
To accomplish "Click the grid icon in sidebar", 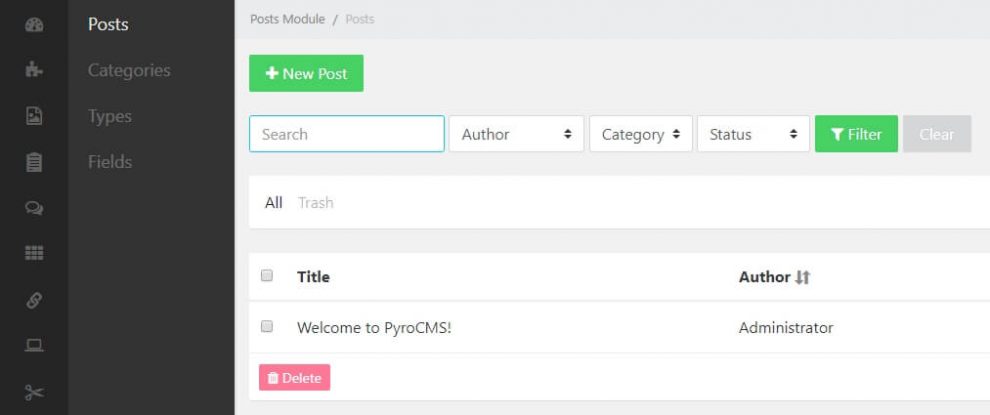I will 34,254.
